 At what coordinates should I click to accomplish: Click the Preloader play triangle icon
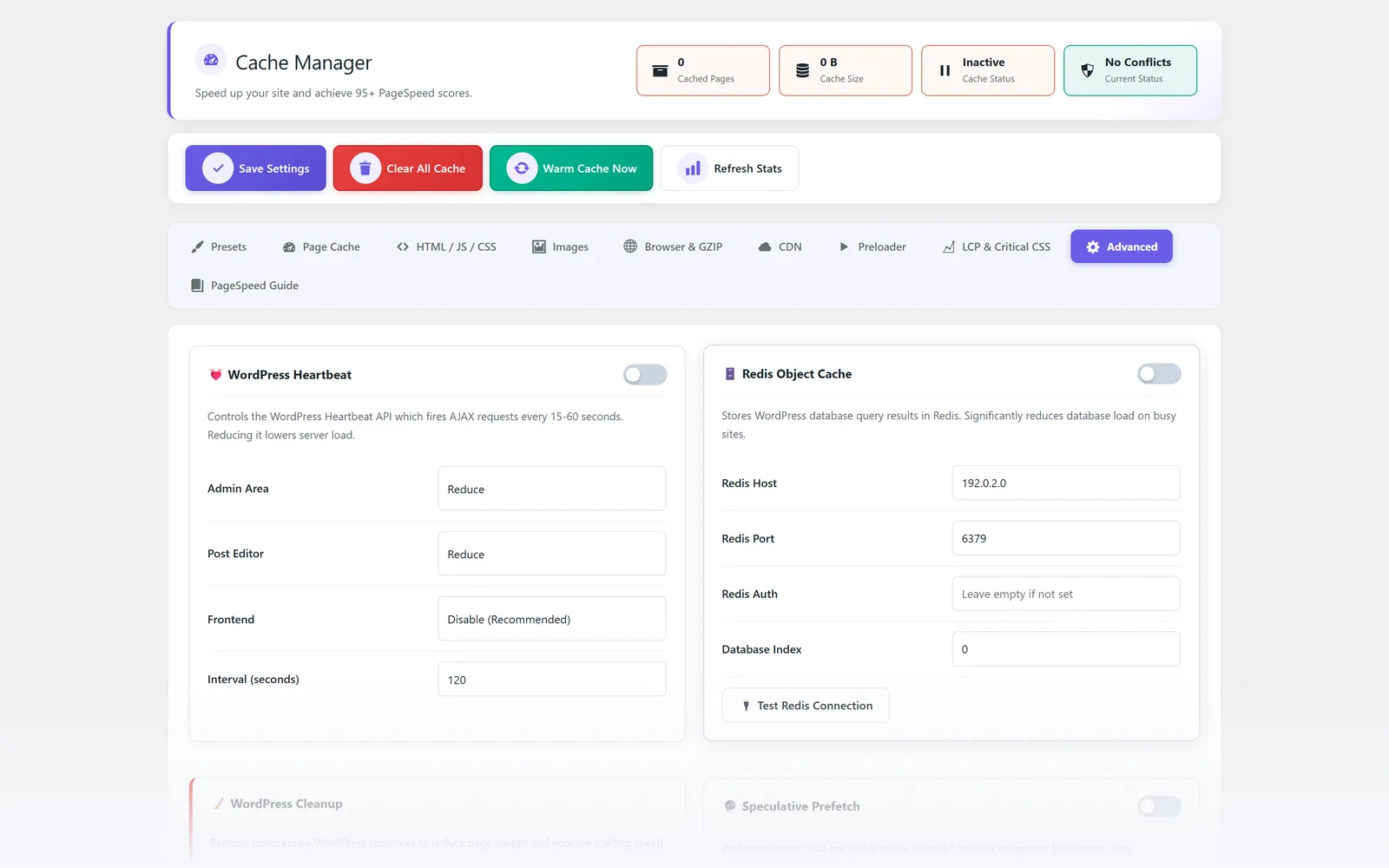844,247
